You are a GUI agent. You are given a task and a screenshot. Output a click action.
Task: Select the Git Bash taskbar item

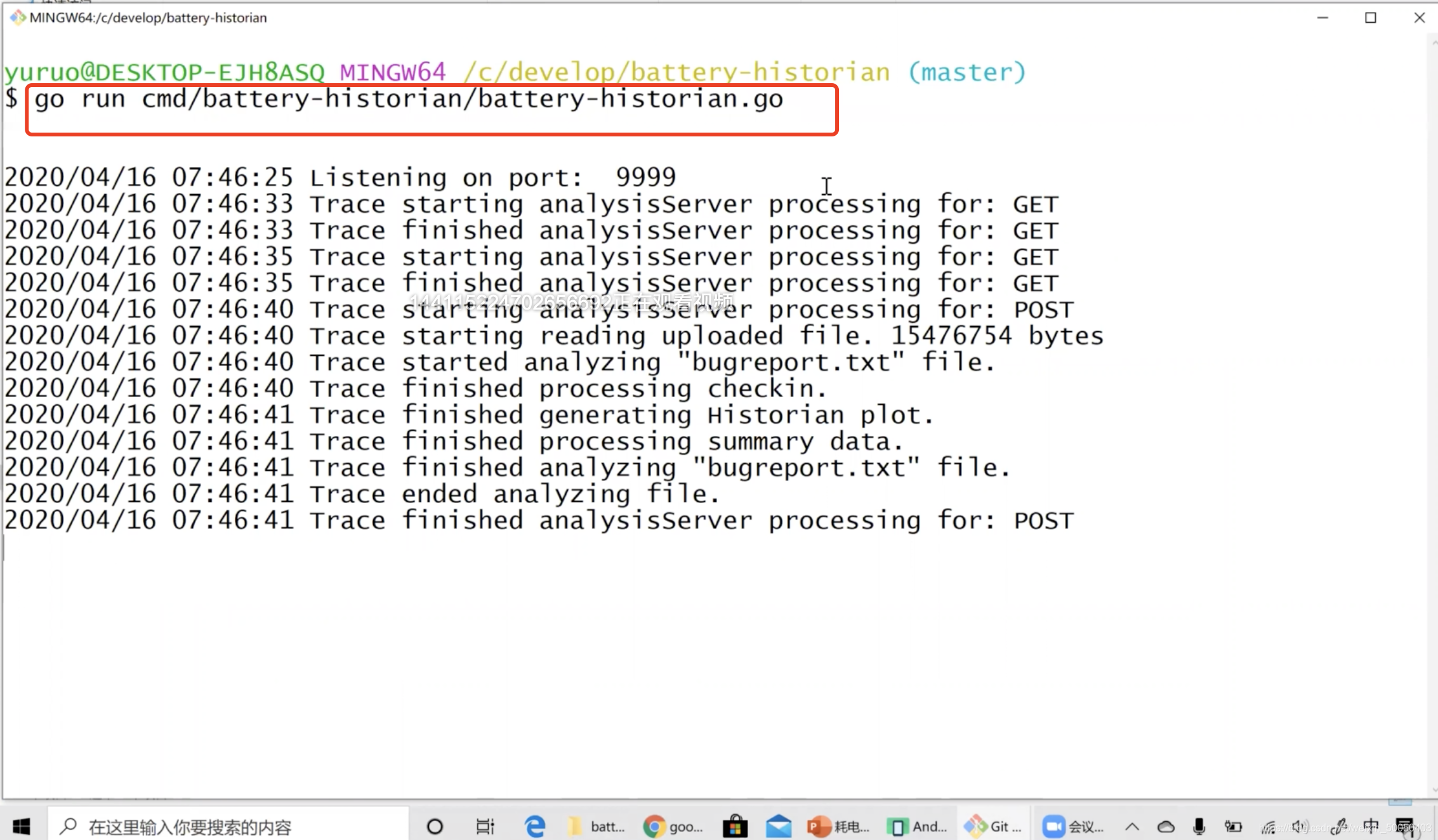(x=993, y=826)
